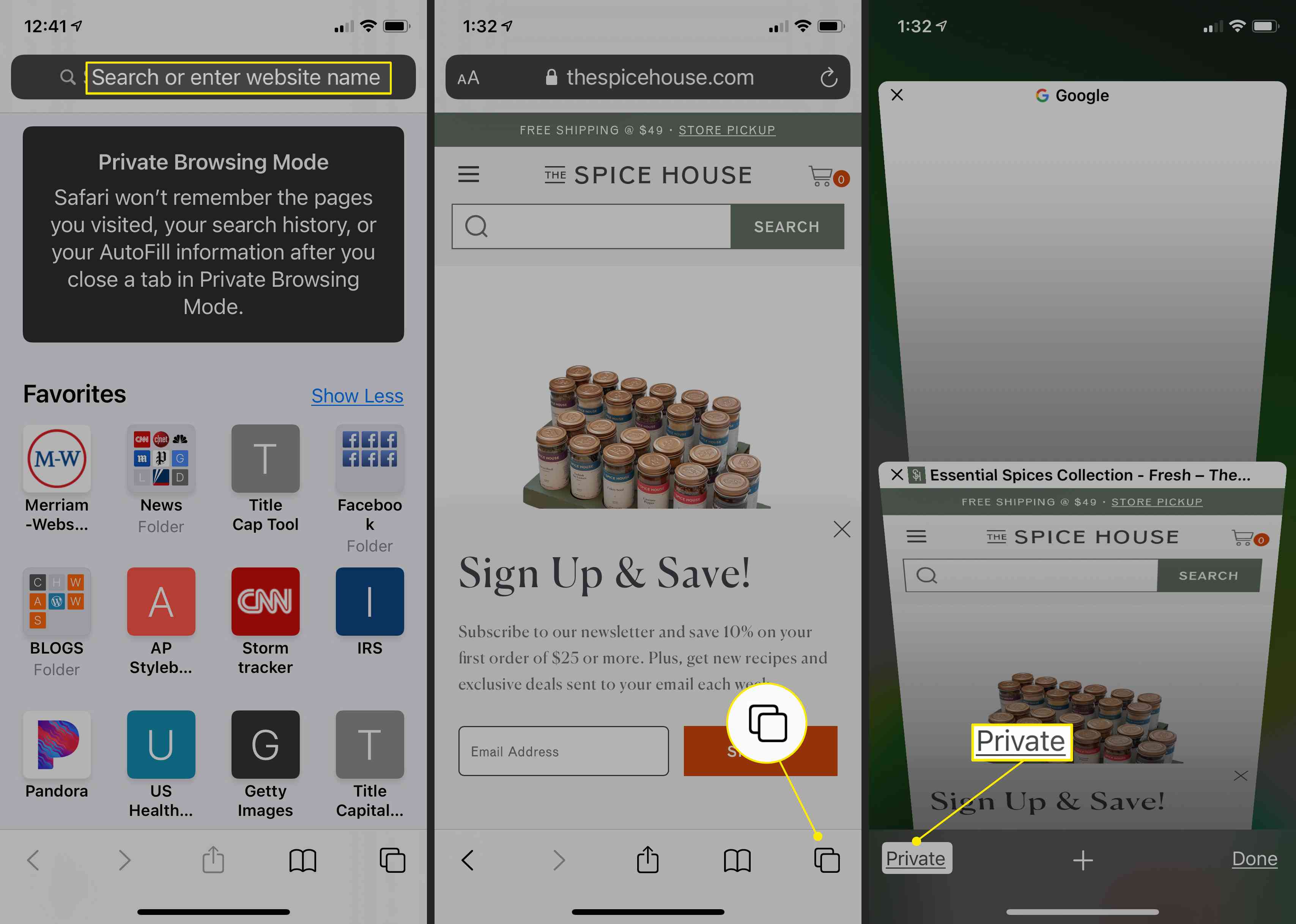
Task: Expand Favorites section with Show Less
Action: (x=357, y=396)
